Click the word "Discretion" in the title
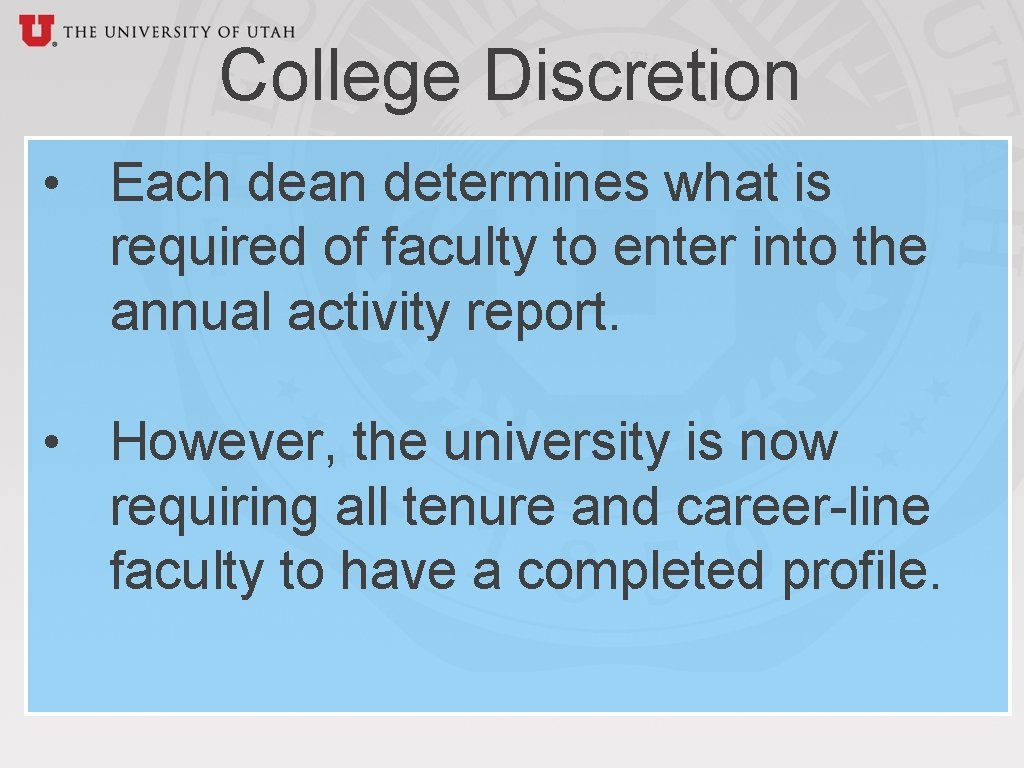 [x=642, y=77]
